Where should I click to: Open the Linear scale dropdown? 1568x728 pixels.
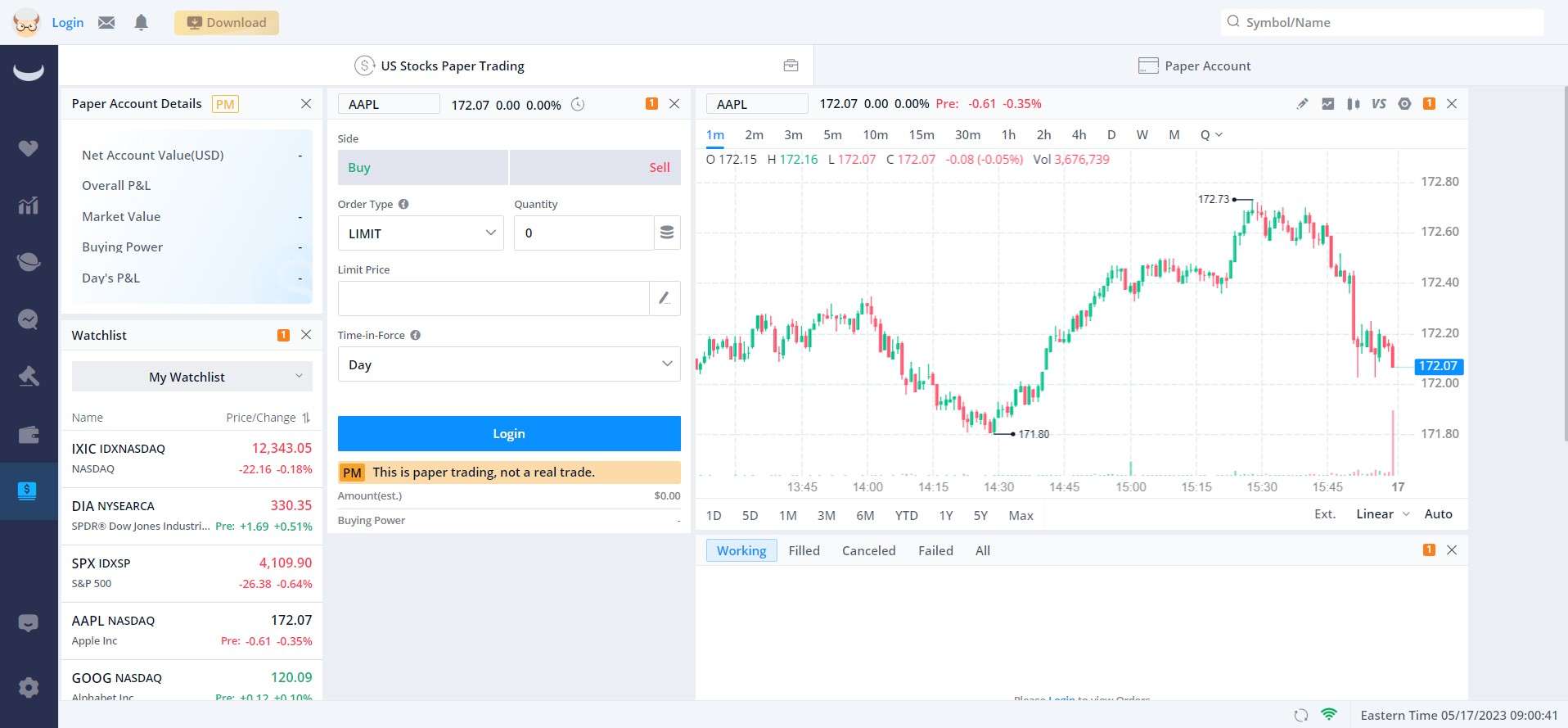(x=1383, y=514)
